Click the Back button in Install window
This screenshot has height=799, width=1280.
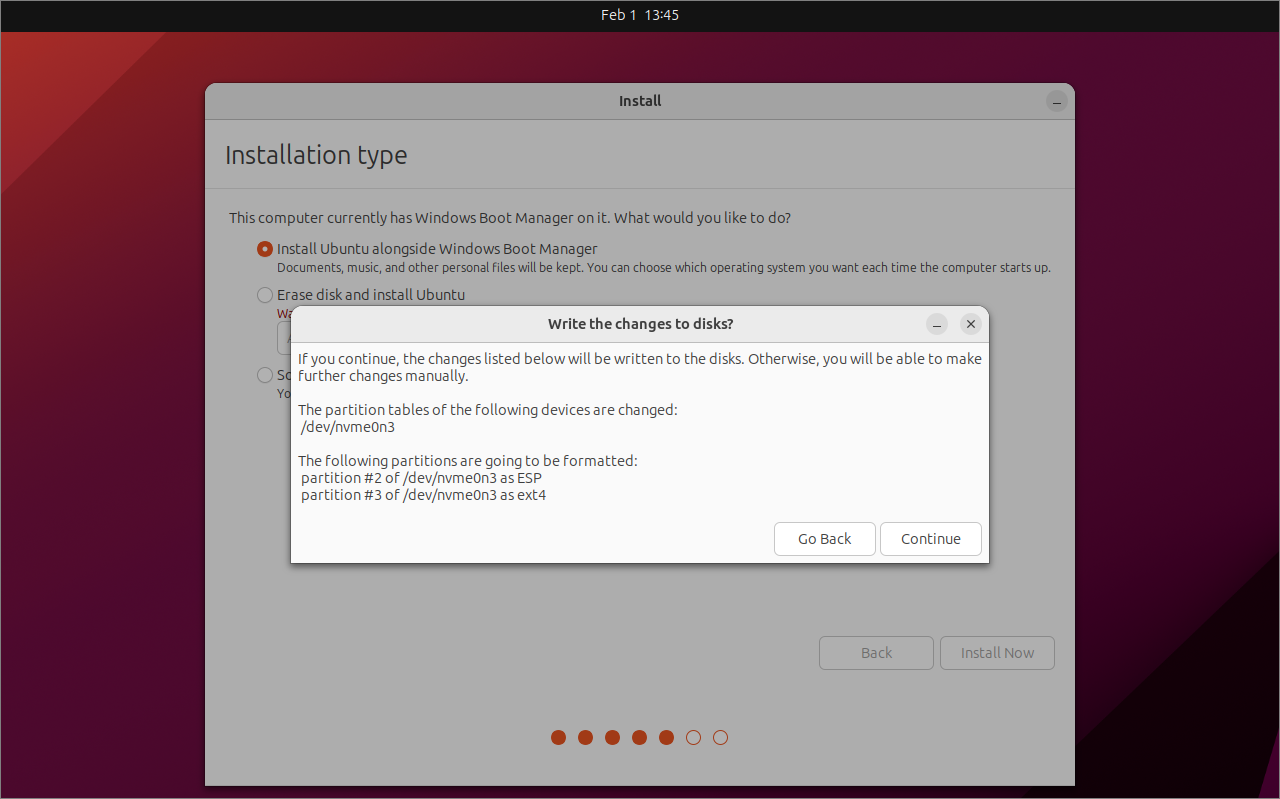[x=876, y=652]
